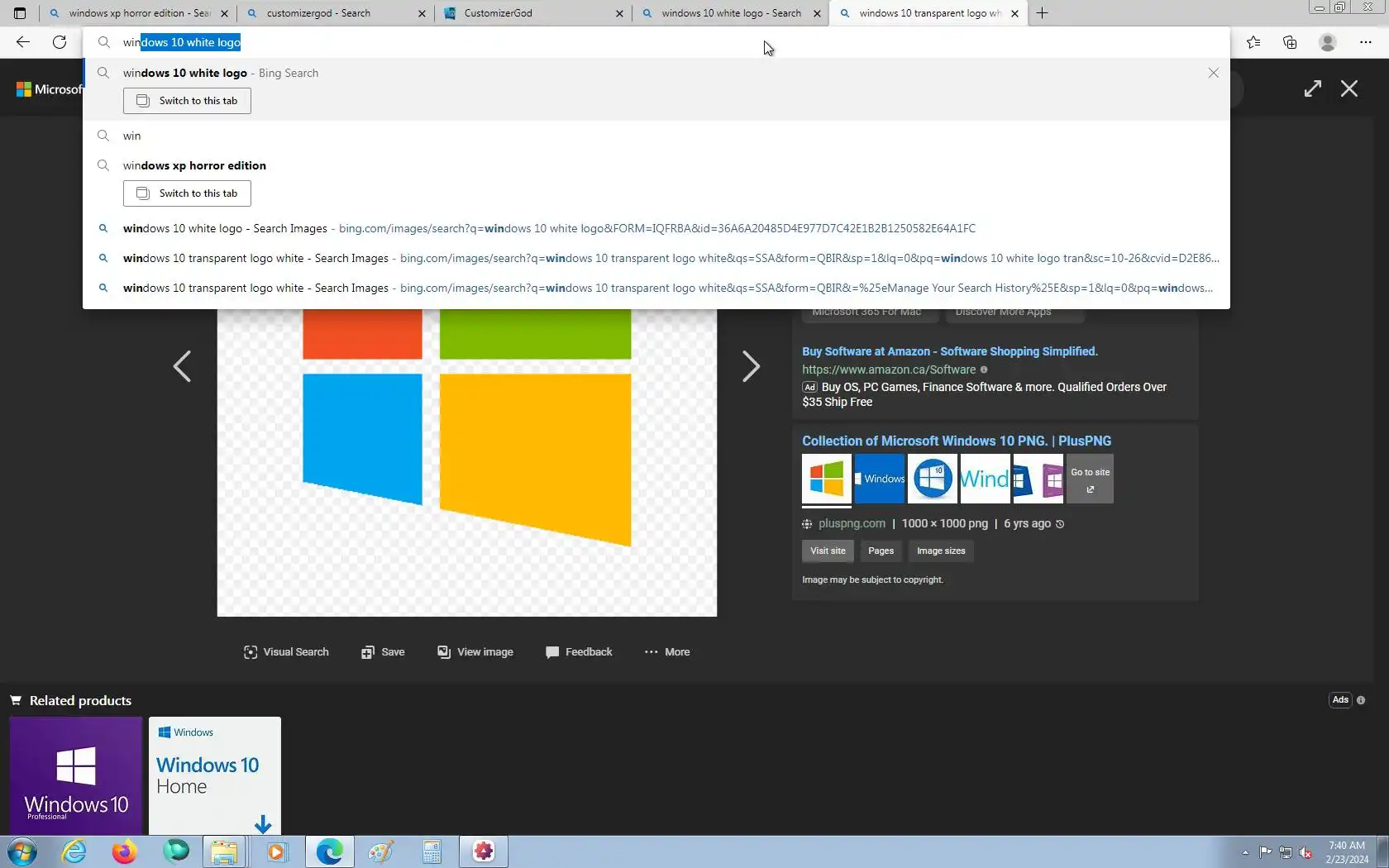
Task: Open Calculator from the taskbar
Action: point(432,851)
